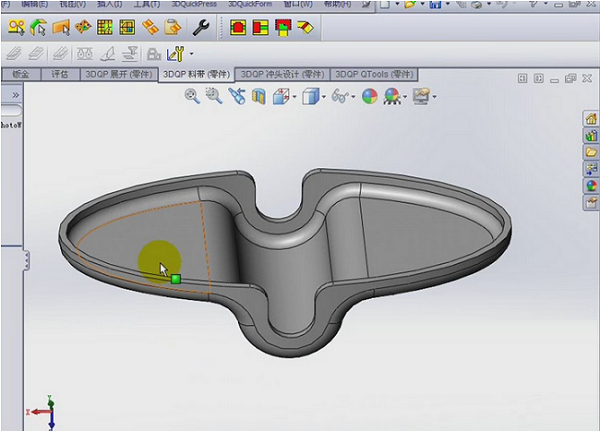Click the Edit Appearance color sphere icon
This screenshot has width=600, height=431.
pyautogui.click(x=369, y=96)
